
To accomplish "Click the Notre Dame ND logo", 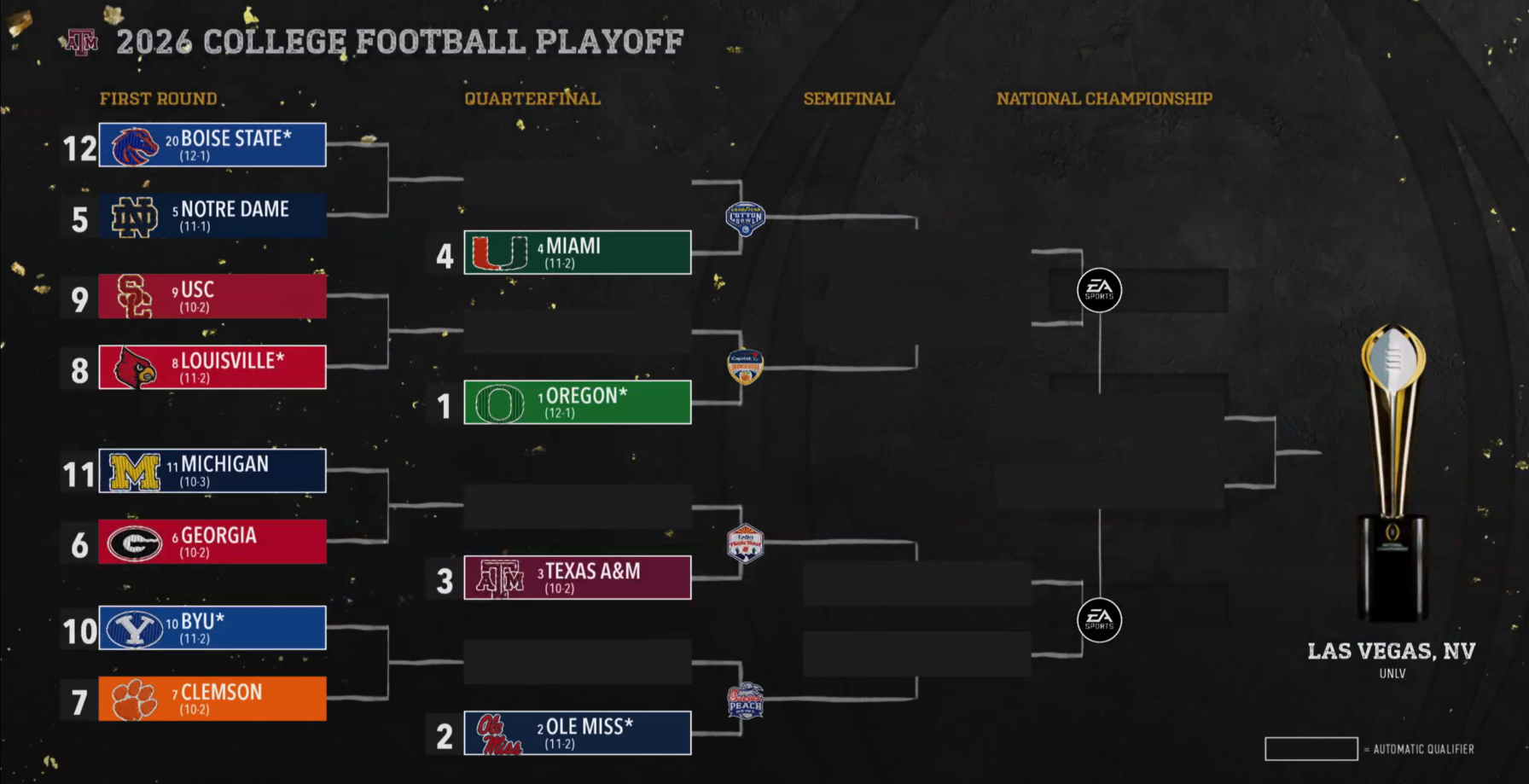I will click(x=135, y=217).
